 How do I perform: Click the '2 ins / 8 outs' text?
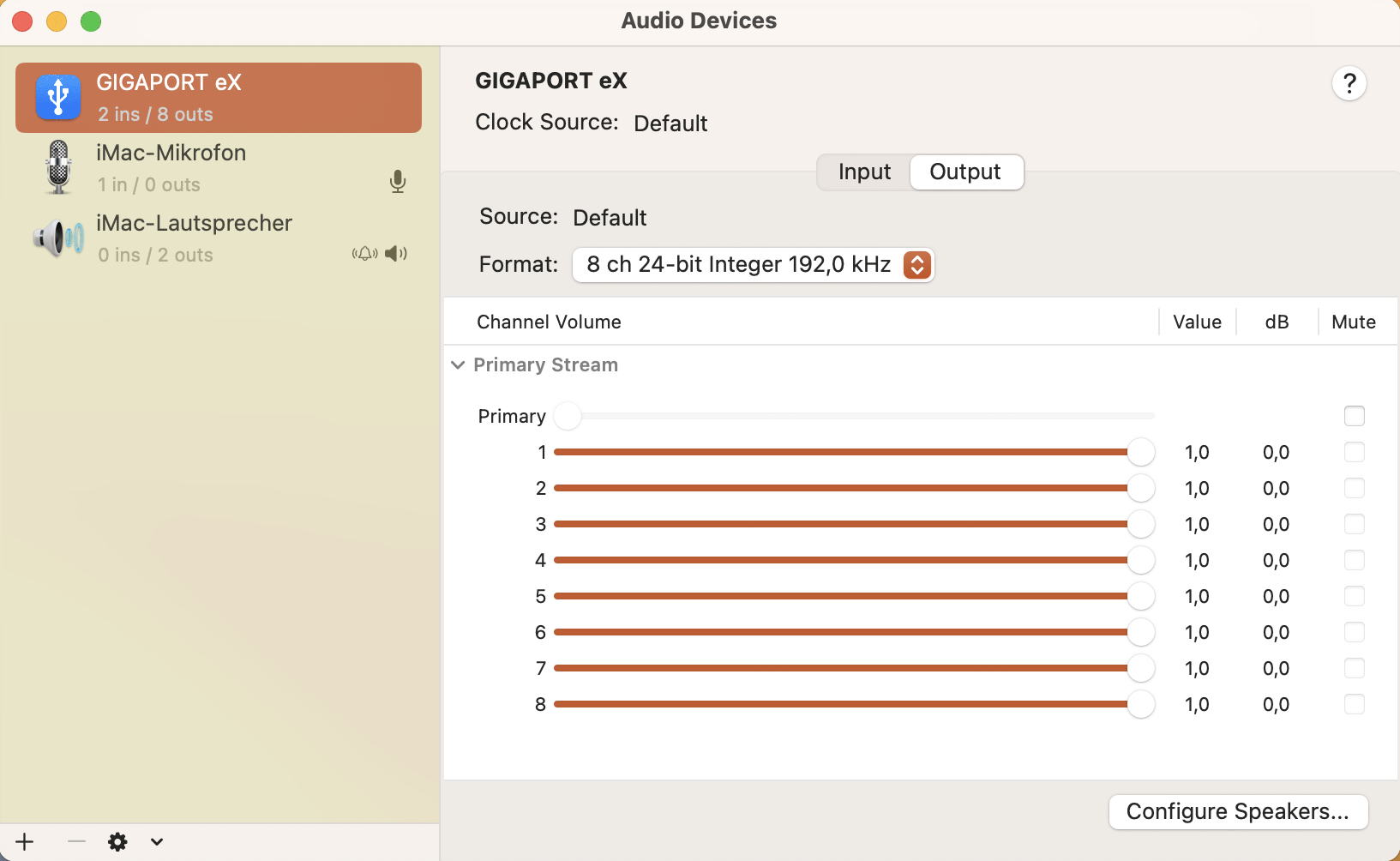[x=155, y=114]
